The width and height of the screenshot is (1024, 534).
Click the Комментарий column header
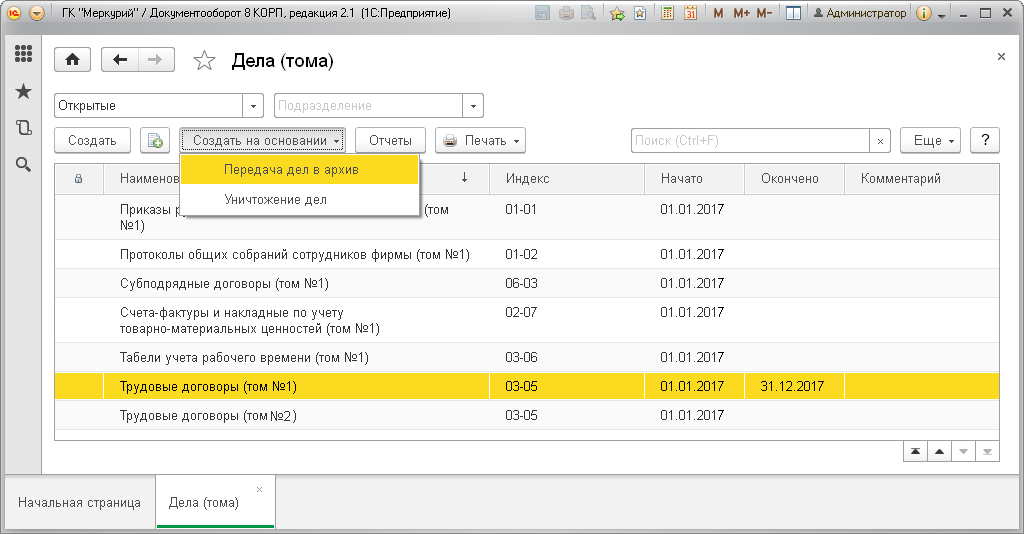pyautogui.click(x=921, y=178)
